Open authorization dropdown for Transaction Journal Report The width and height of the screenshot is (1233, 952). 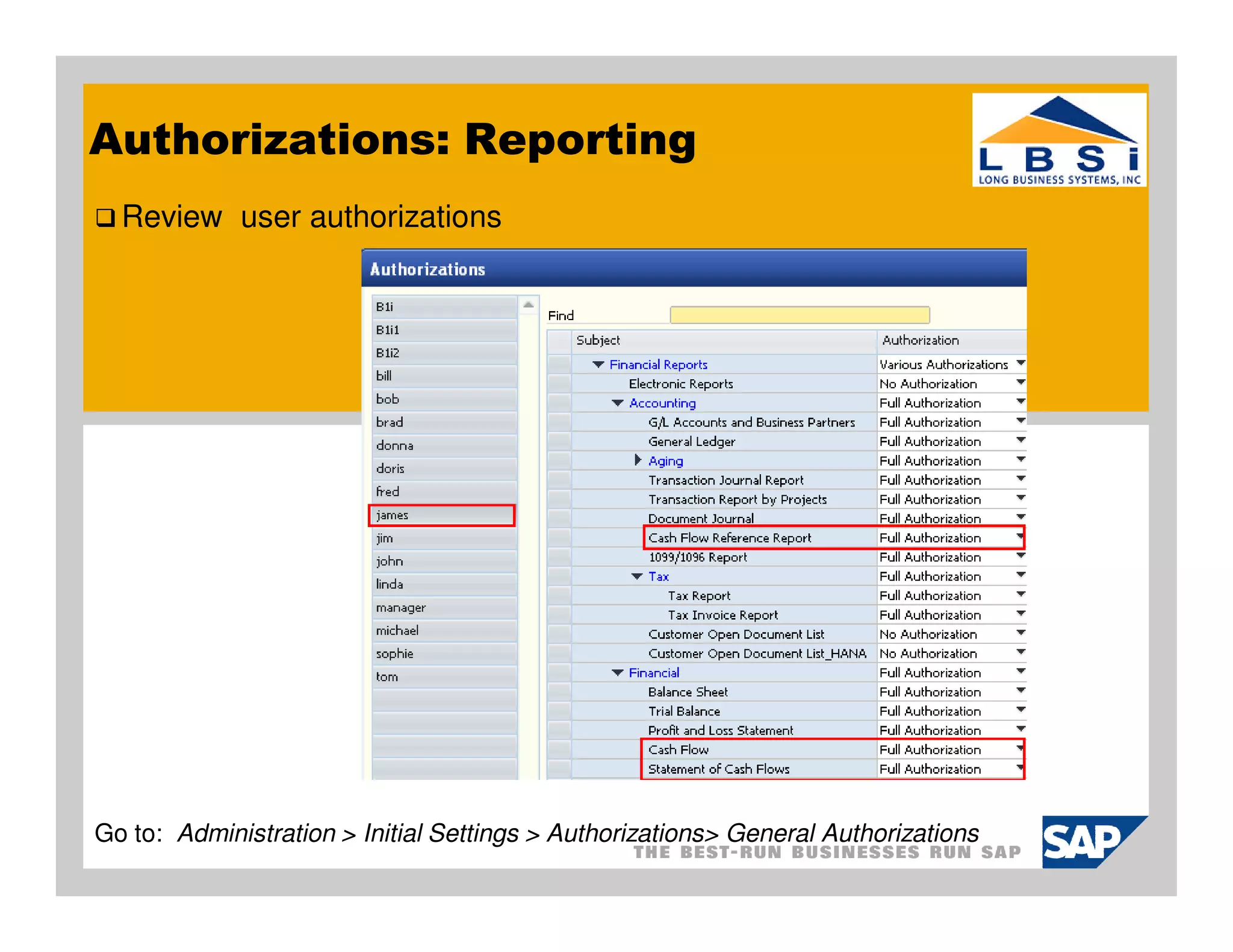tap(1020, 479)
